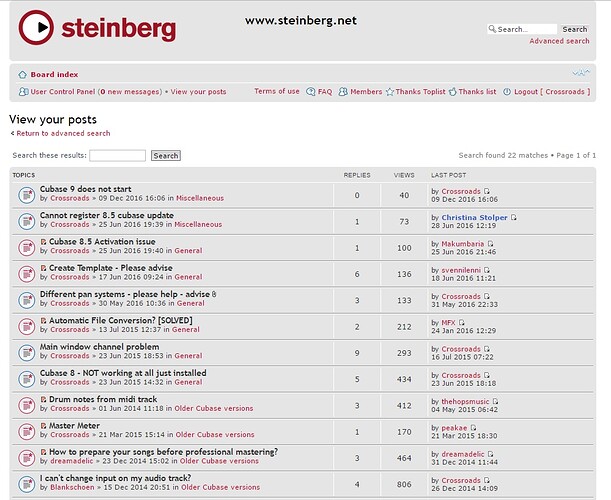Image resolution: width=611 pixels, height=500 pixels.
Task: Open topic I can't change input on my audio track?
Action: [x=115, y=478]
